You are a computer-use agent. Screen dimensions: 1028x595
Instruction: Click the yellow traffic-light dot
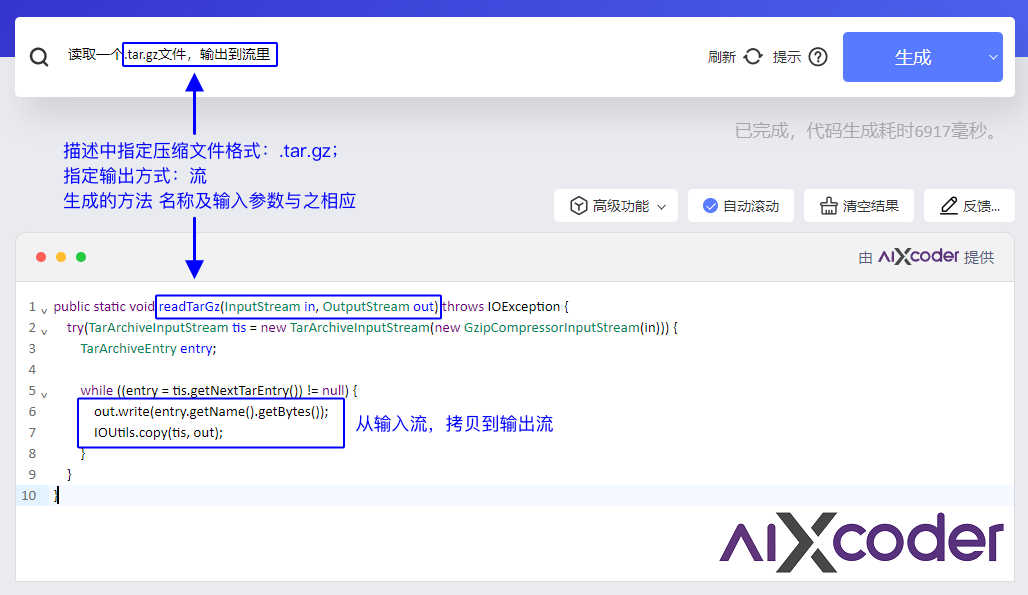click(x=60, y=256)
